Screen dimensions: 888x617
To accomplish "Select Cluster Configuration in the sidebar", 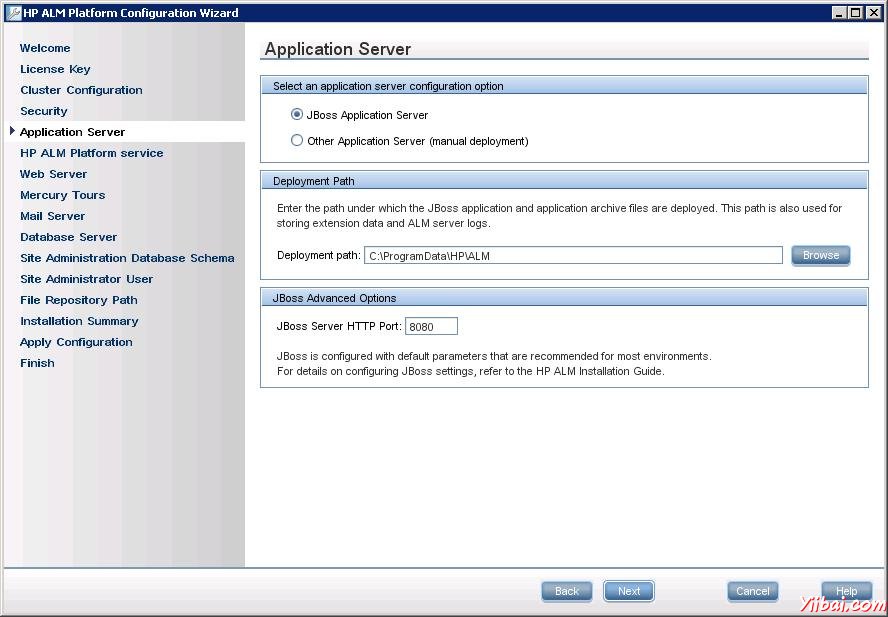I will [x=81, y=90].
